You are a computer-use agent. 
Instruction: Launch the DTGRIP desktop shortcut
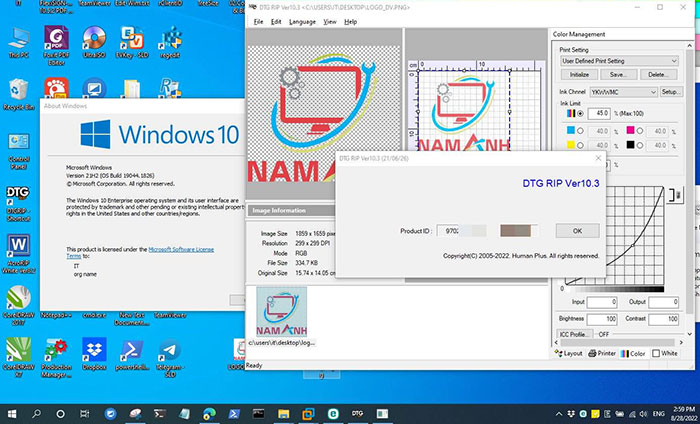pos(17,198)
